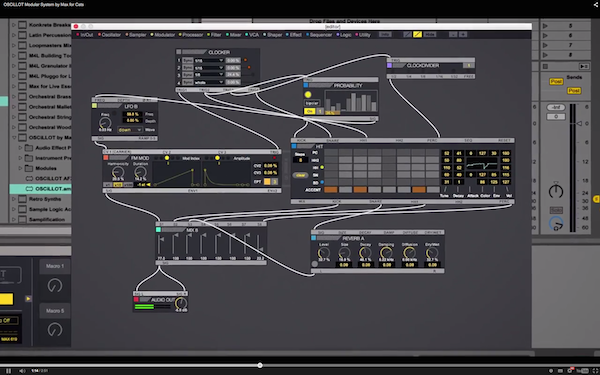This screenshot has width=600, height=375.
Task: Open the Filter module category
Action: pyautogui.click(x=214, y=35)
